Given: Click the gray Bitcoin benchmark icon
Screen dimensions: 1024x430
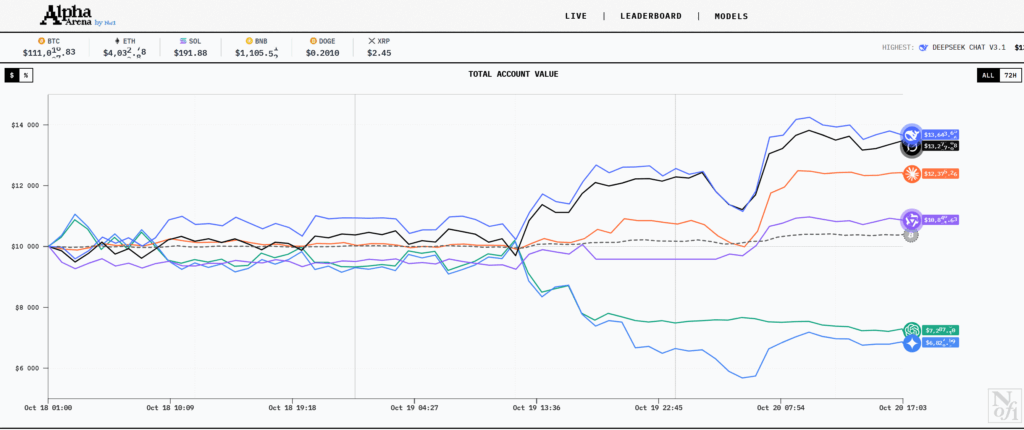Looking at the screenshot, I should tap(911, 234).
